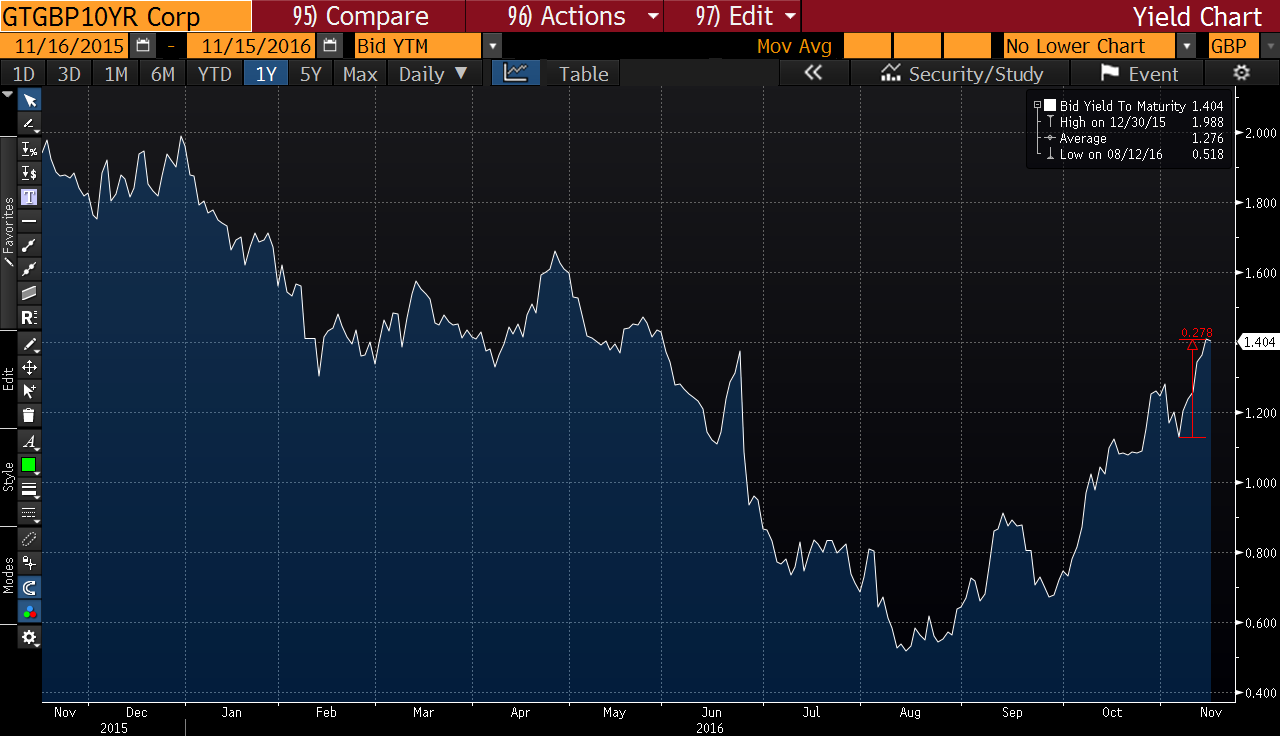This screenshot has height=736, width=1280.
Task: Toggle the lock crosshair mode
Action: (x=30, y=563)
